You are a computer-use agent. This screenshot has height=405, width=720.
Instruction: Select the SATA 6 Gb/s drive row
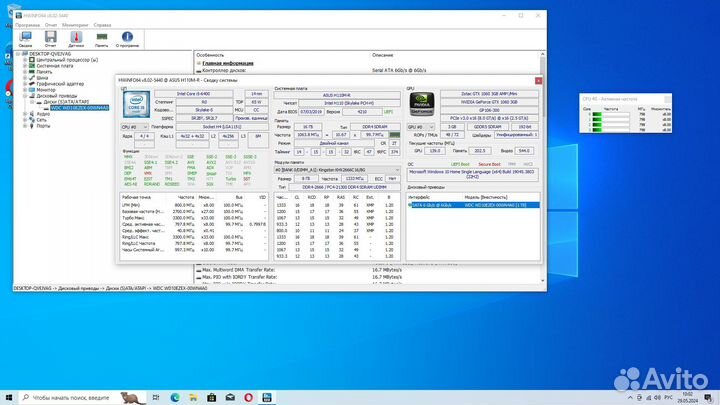coord(473,205)
